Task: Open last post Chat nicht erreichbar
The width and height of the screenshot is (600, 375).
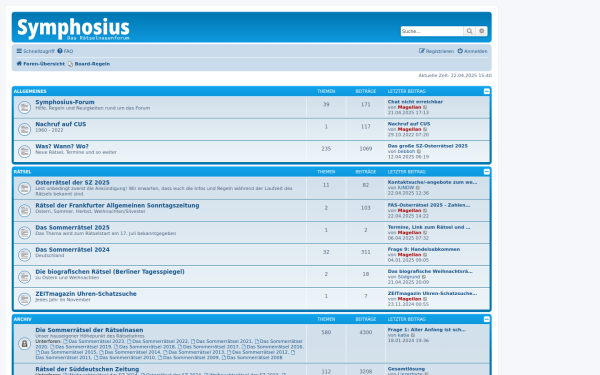Action: click(415, 102)
